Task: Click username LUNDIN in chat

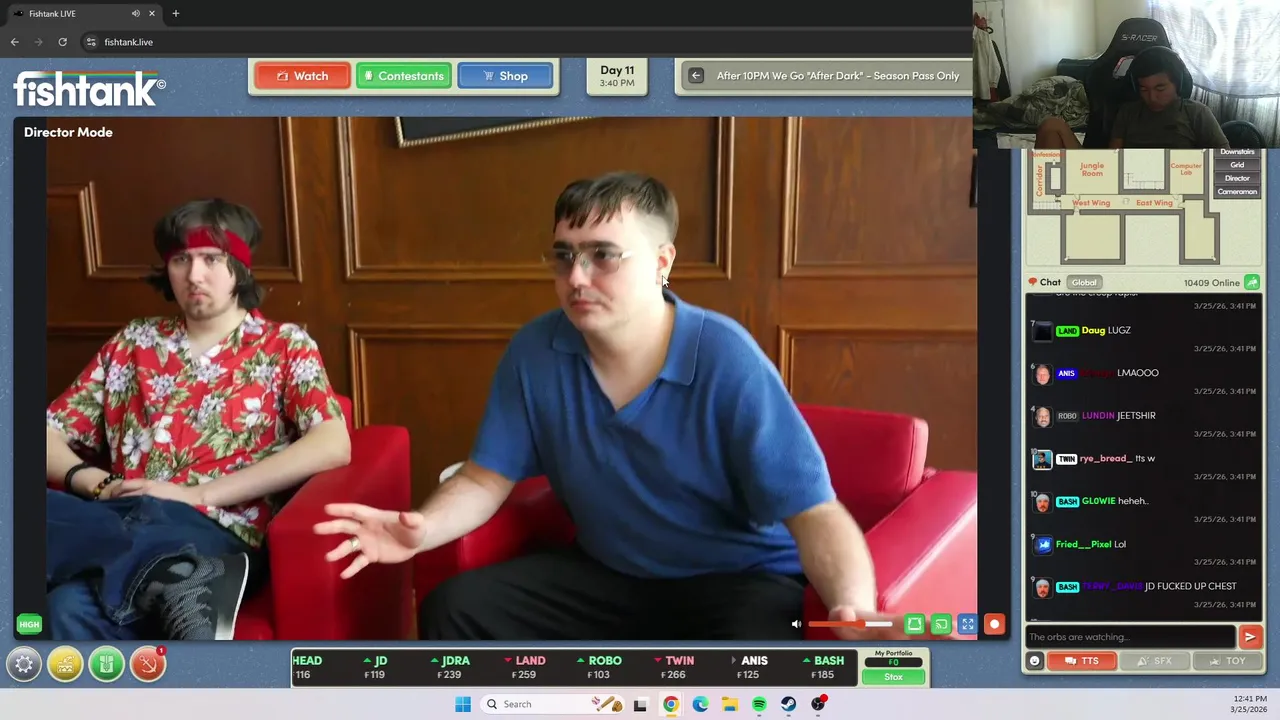Action: 1098,416
